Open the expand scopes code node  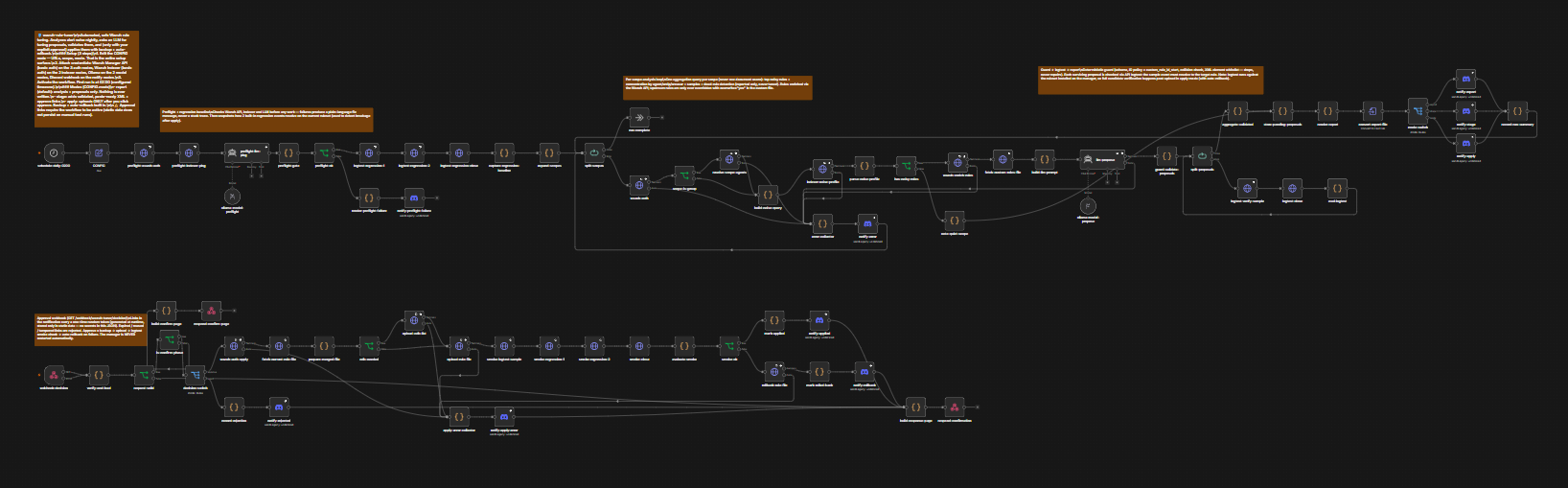click(x=549, y=152)
